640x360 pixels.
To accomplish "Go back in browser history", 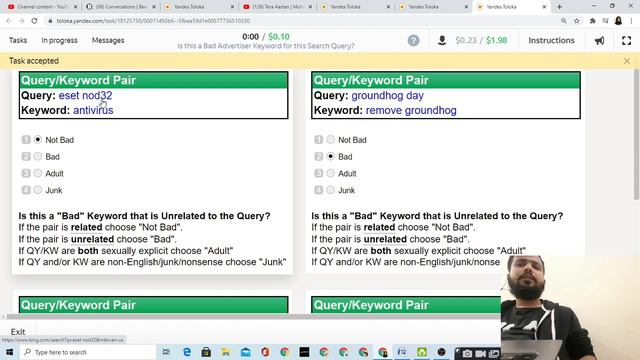I will point(9,21).
